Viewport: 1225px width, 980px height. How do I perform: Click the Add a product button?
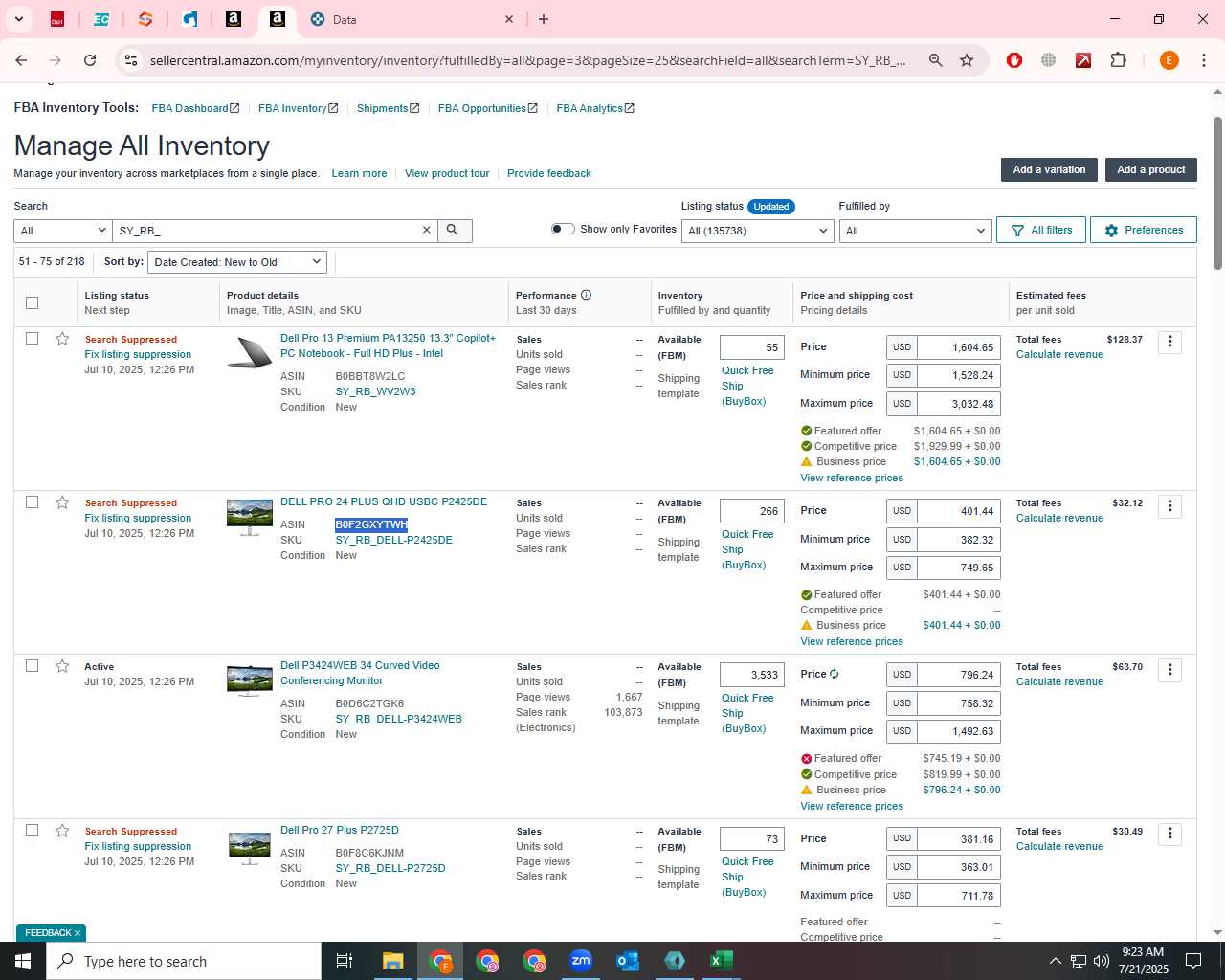[x=1150, y=169]
